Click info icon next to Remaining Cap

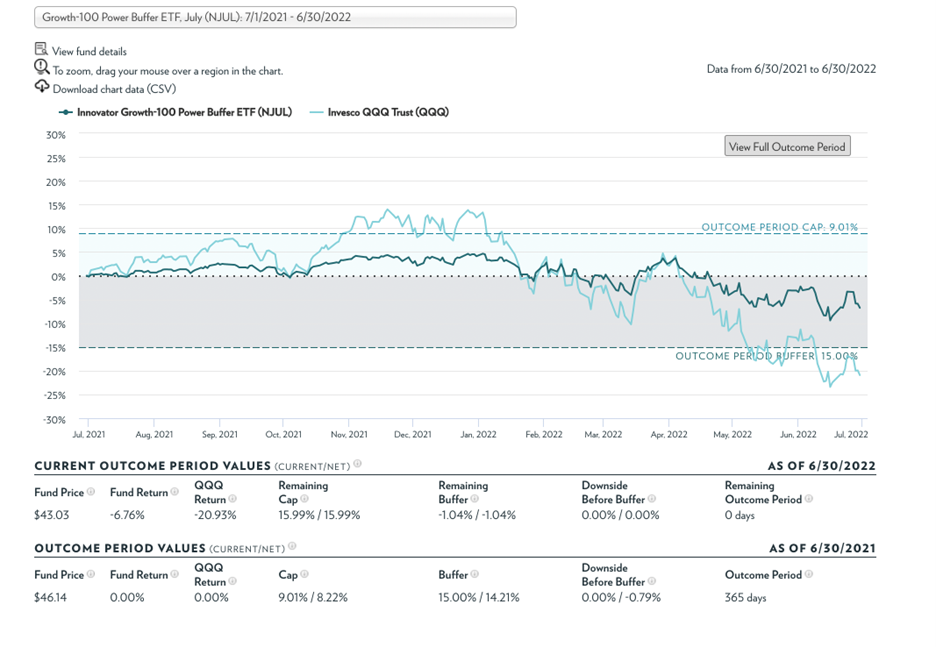[304, 498]
